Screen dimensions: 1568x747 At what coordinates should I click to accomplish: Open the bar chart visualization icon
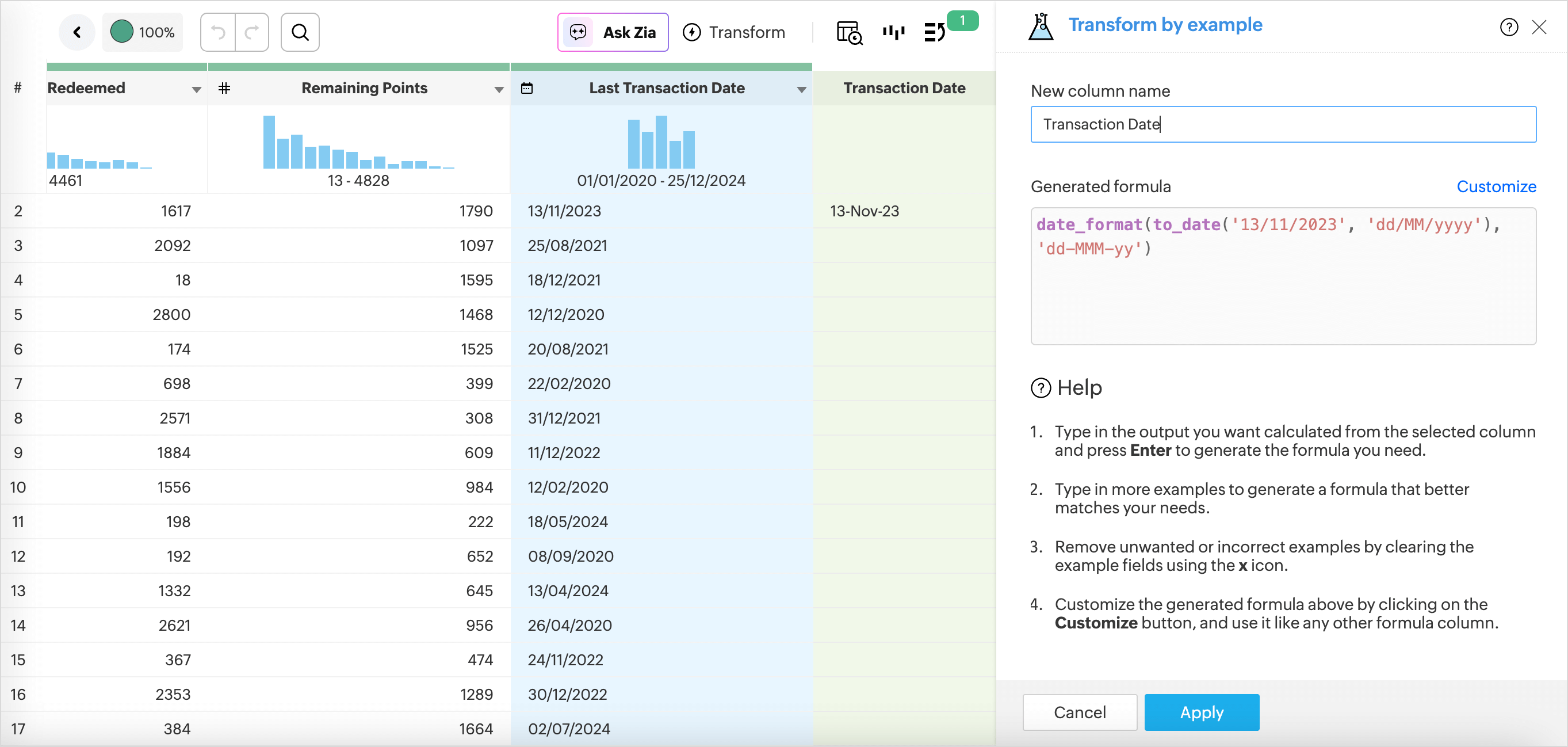tap(893, 32)
